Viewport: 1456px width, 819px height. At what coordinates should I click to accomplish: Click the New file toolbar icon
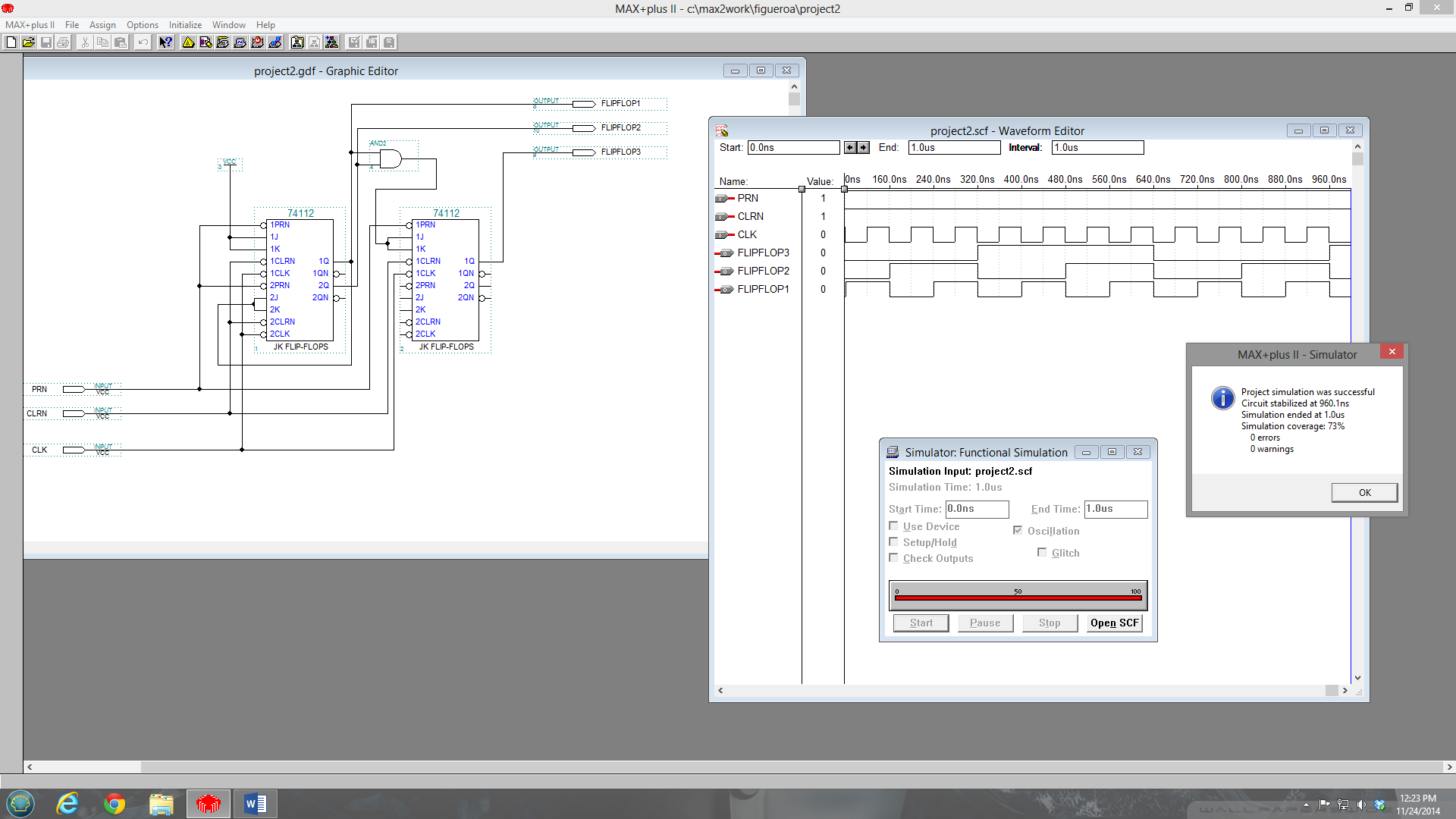(x=11, y=42)
